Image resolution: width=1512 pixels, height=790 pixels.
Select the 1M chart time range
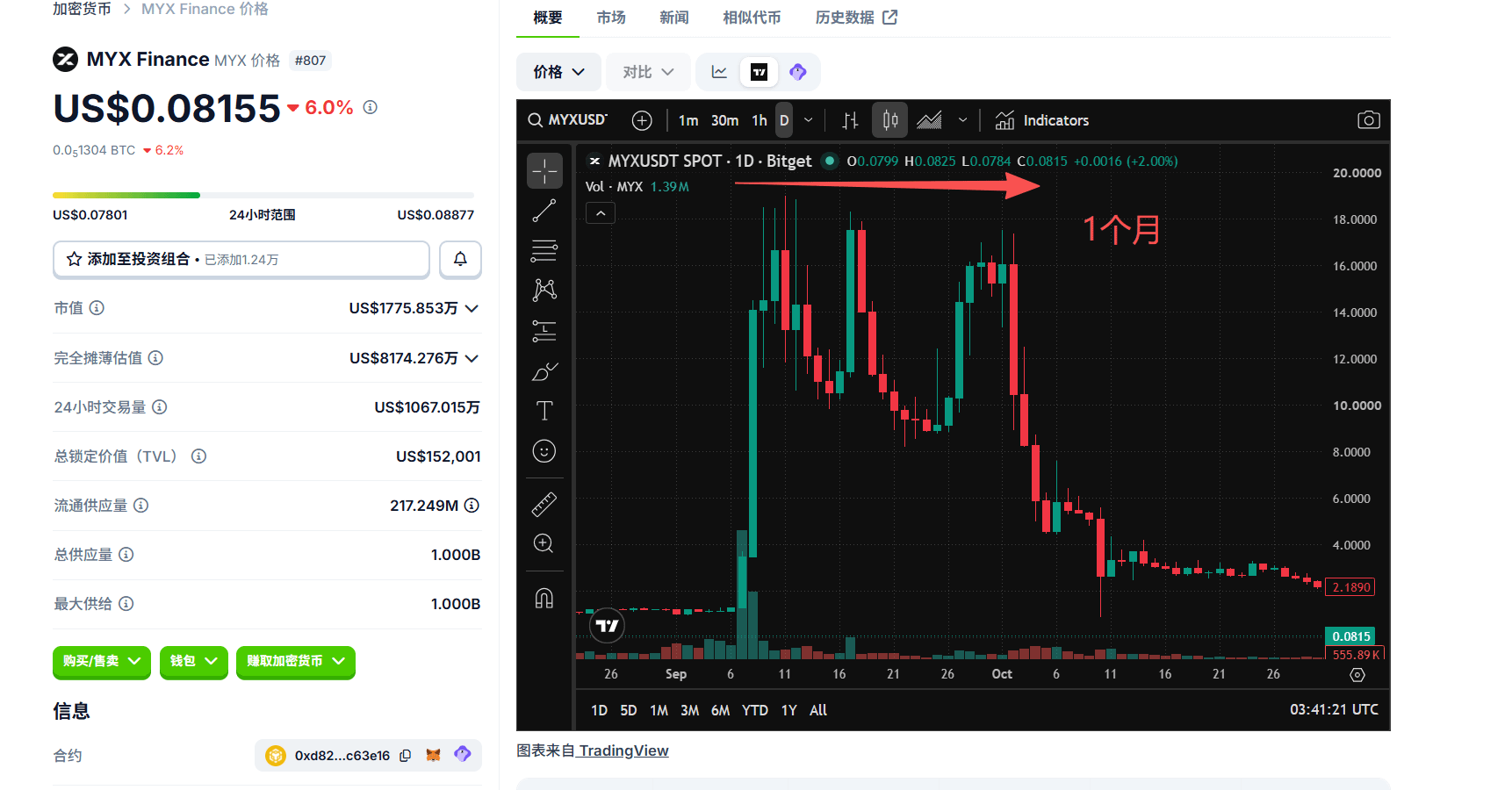[x=659, y=710]
